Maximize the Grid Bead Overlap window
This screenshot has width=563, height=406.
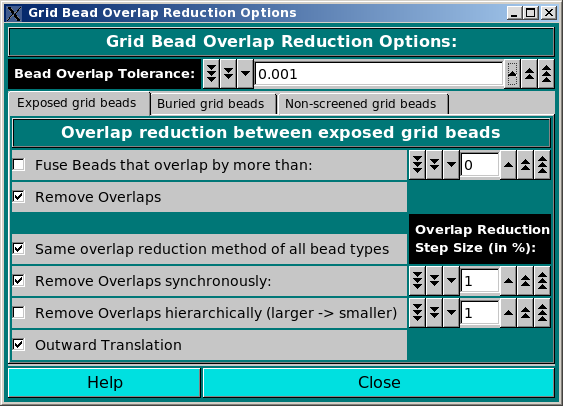[x=531, y=13]
